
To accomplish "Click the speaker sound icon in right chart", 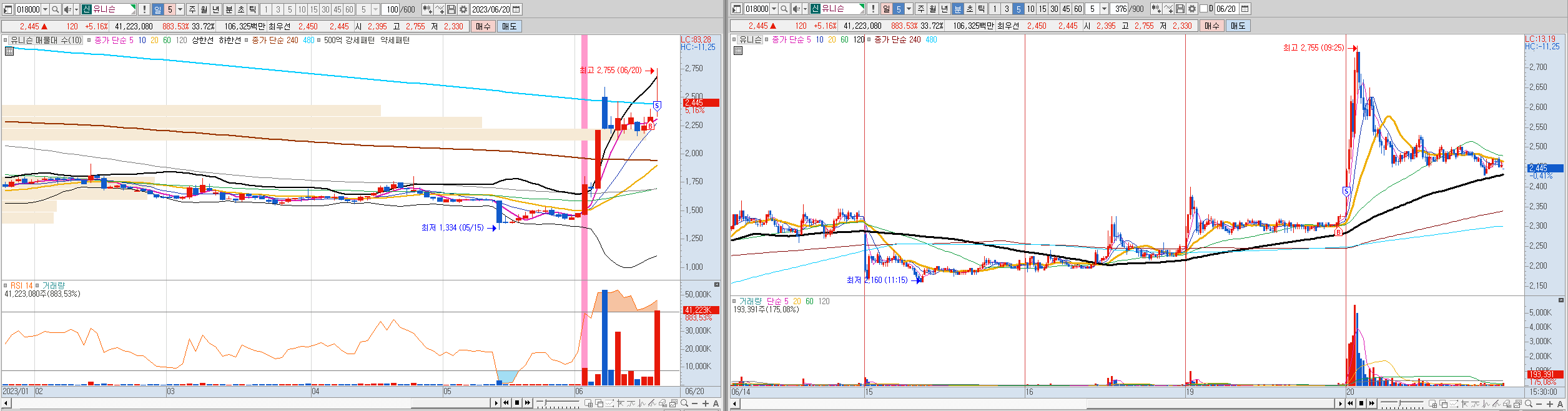I will (796, 9).
